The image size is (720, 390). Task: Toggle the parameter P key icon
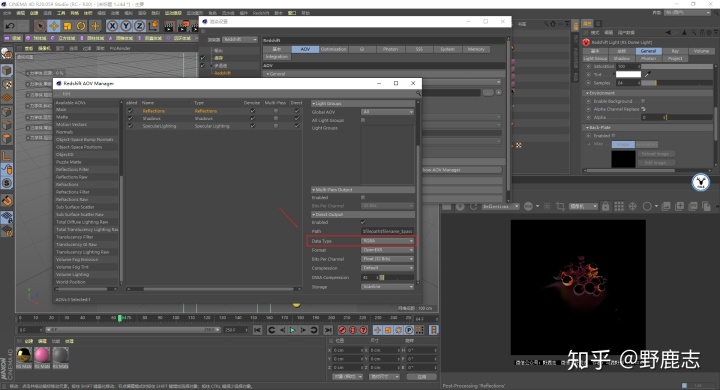coord(409,330)
